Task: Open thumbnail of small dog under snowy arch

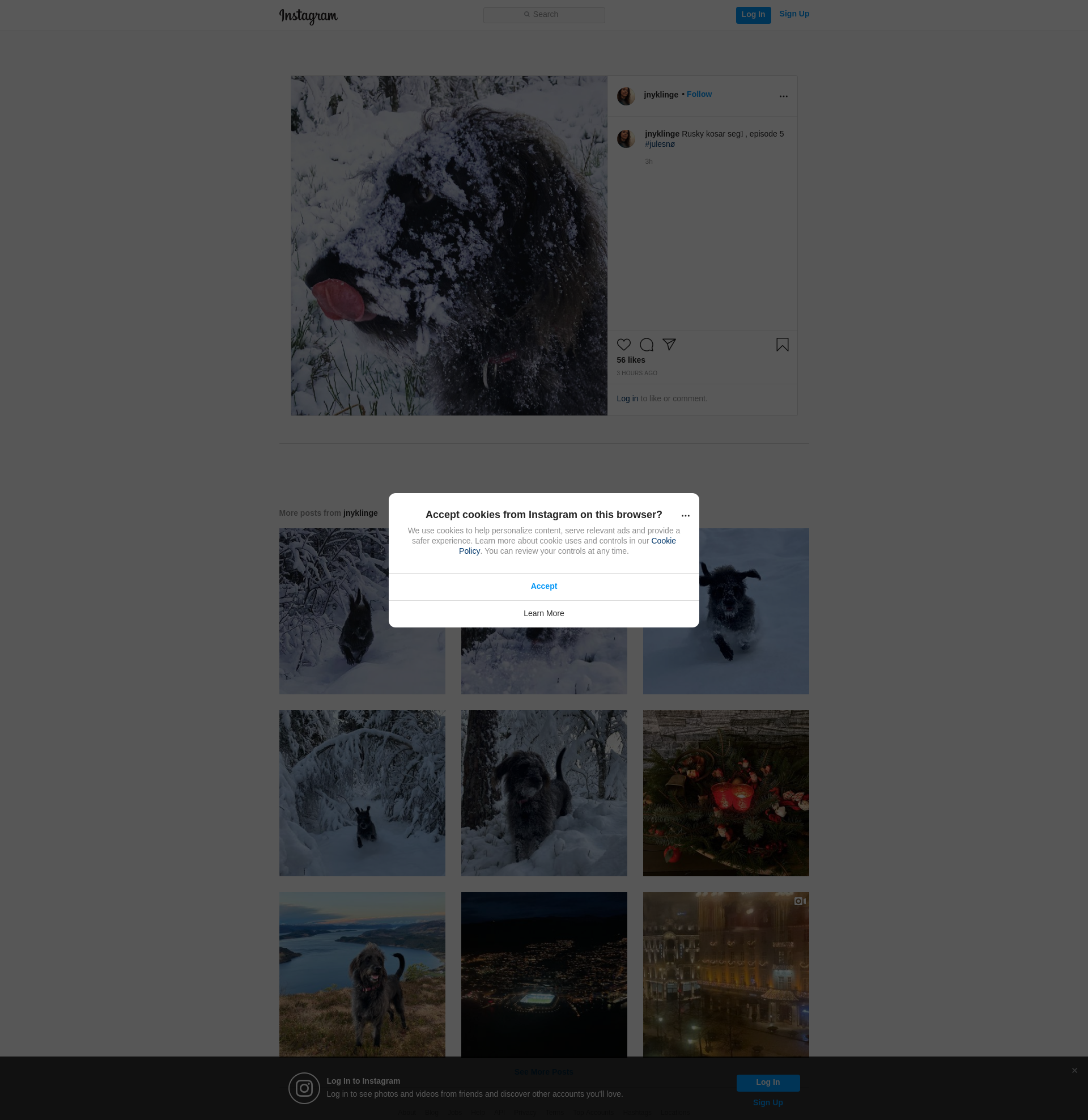Action: coord(362,793)
